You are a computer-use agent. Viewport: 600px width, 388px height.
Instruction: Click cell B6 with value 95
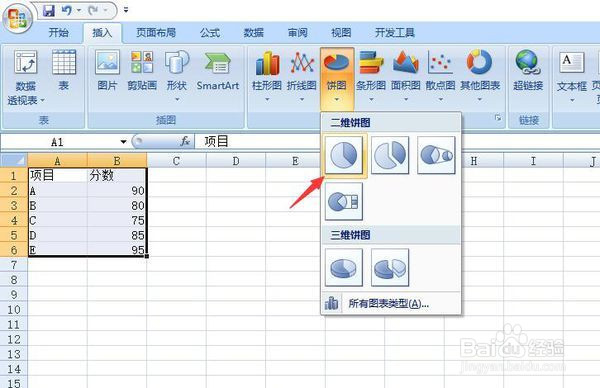(x=117, y=250)
